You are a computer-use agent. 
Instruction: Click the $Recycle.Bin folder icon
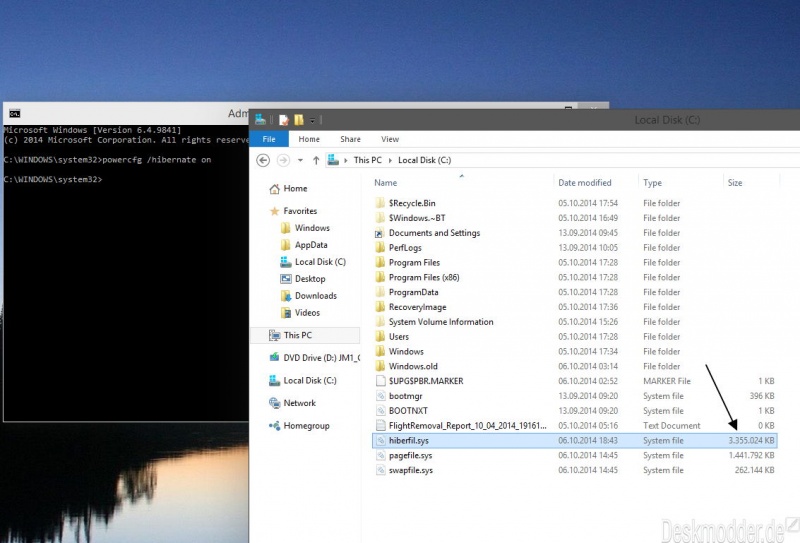coord(380,203)
